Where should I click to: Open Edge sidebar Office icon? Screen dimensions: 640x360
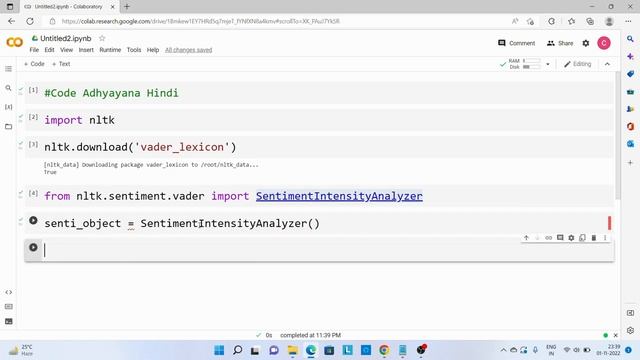click(630, 127)
